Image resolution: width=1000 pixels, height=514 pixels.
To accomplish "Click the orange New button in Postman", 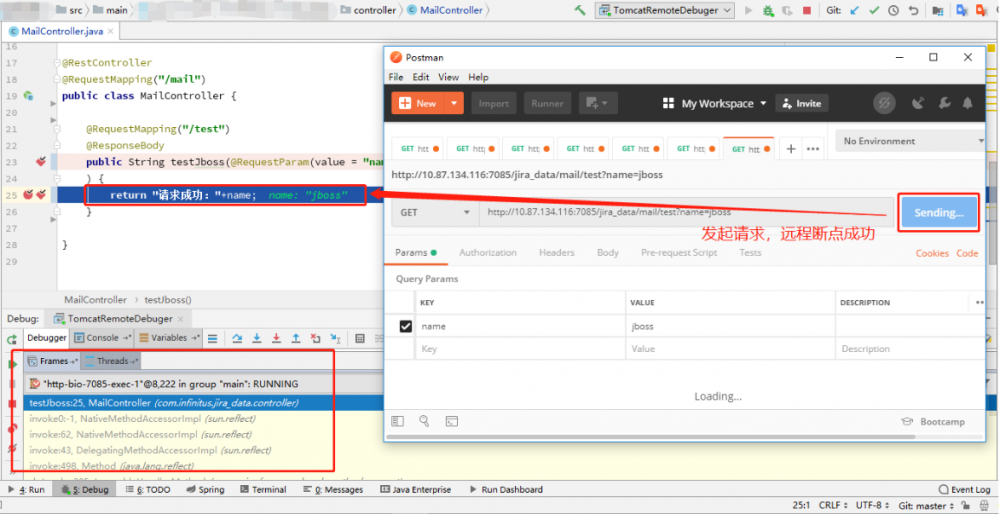I will tap(418, 103).
